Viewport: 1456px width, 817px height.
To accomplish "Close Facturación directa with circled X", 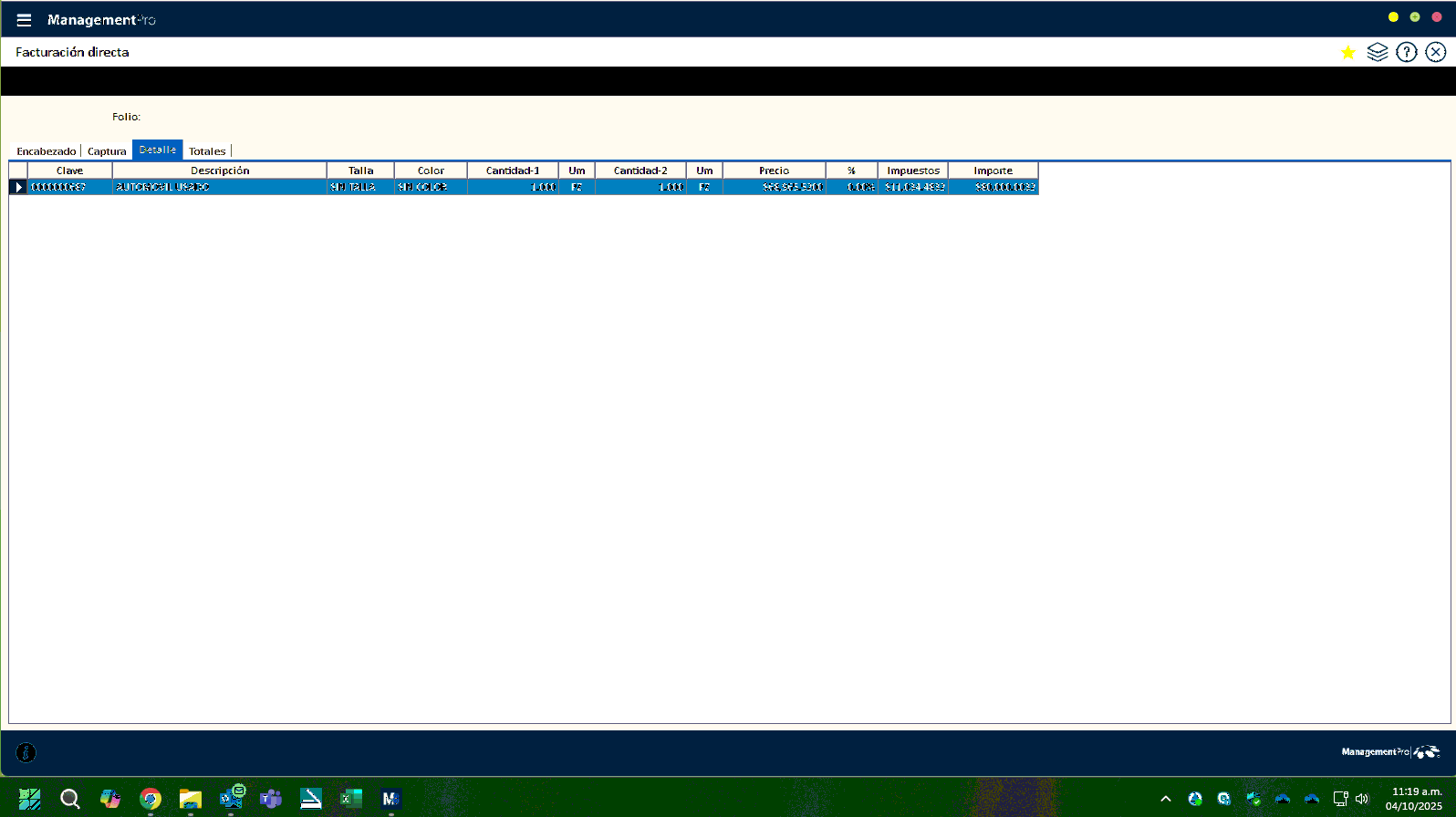I will tap(1435, 53).
